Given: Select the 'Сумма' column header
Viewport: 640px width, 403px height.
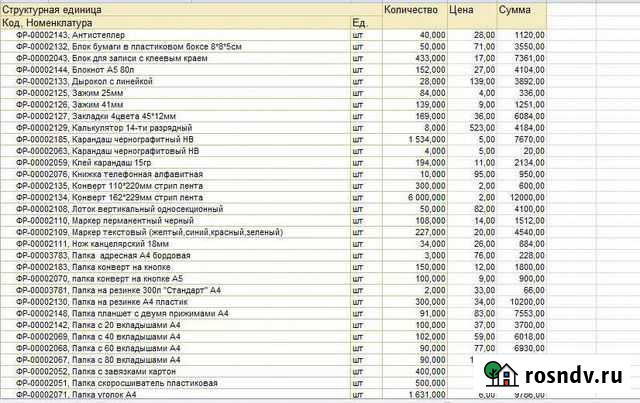Looking at the screenshot, I should (x=516, y=8).
